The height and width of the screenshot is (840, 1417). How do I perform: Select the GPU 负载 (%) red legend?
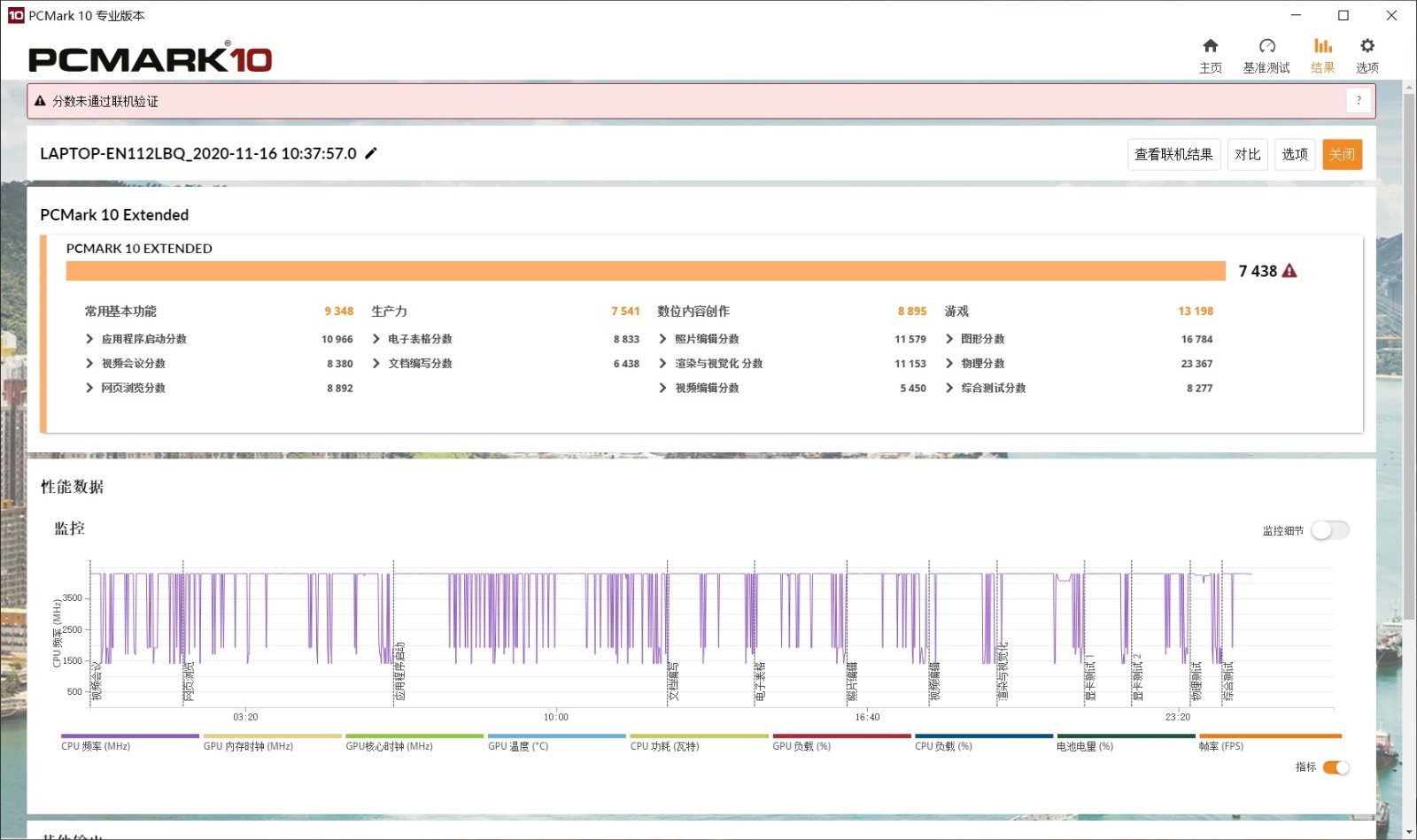pos(841,742)
